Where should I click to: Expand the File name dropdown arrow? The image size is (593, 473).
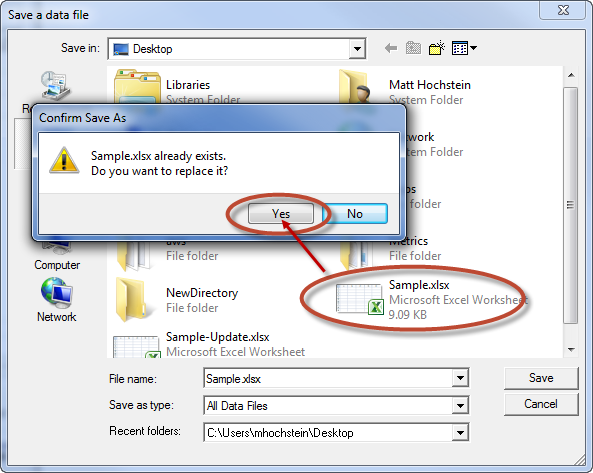[x=460, y=378]
